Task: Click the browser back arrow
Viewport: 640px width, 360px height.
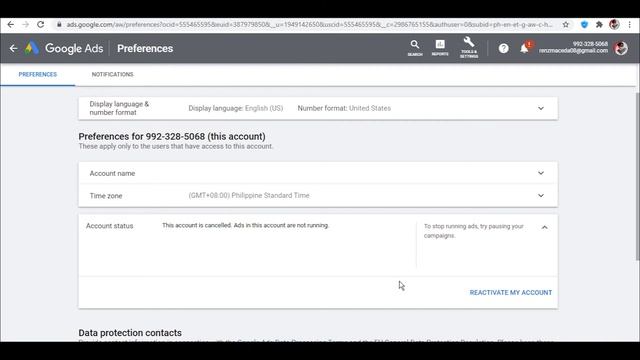Action: coord(11,24)
